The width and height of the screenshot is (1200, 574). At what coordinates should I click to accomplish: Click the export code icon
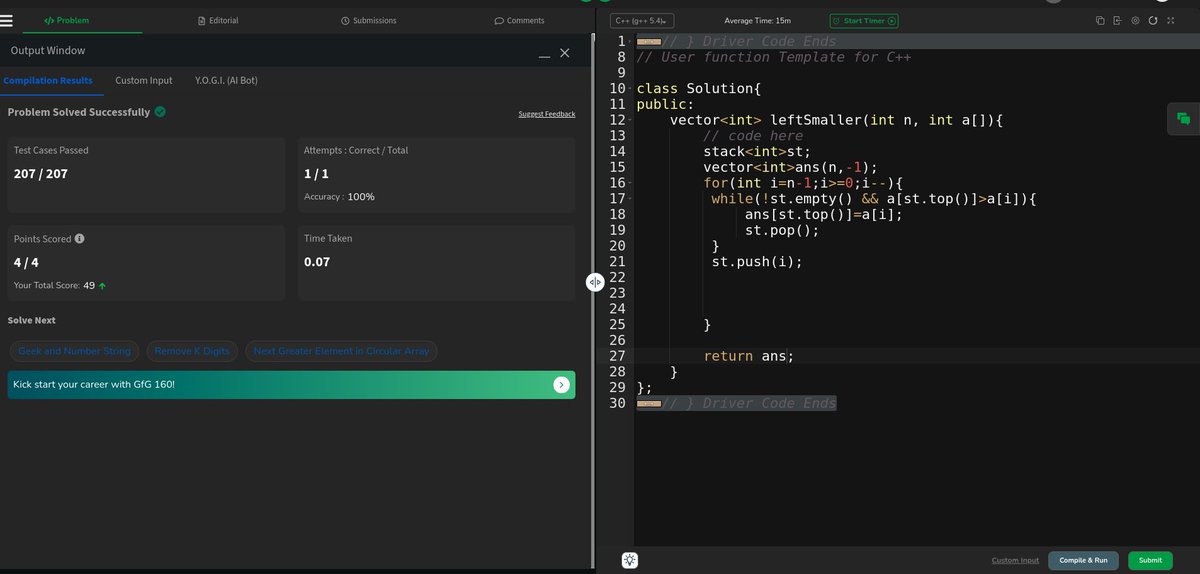pyautogui.click(x=1117, y=20)
